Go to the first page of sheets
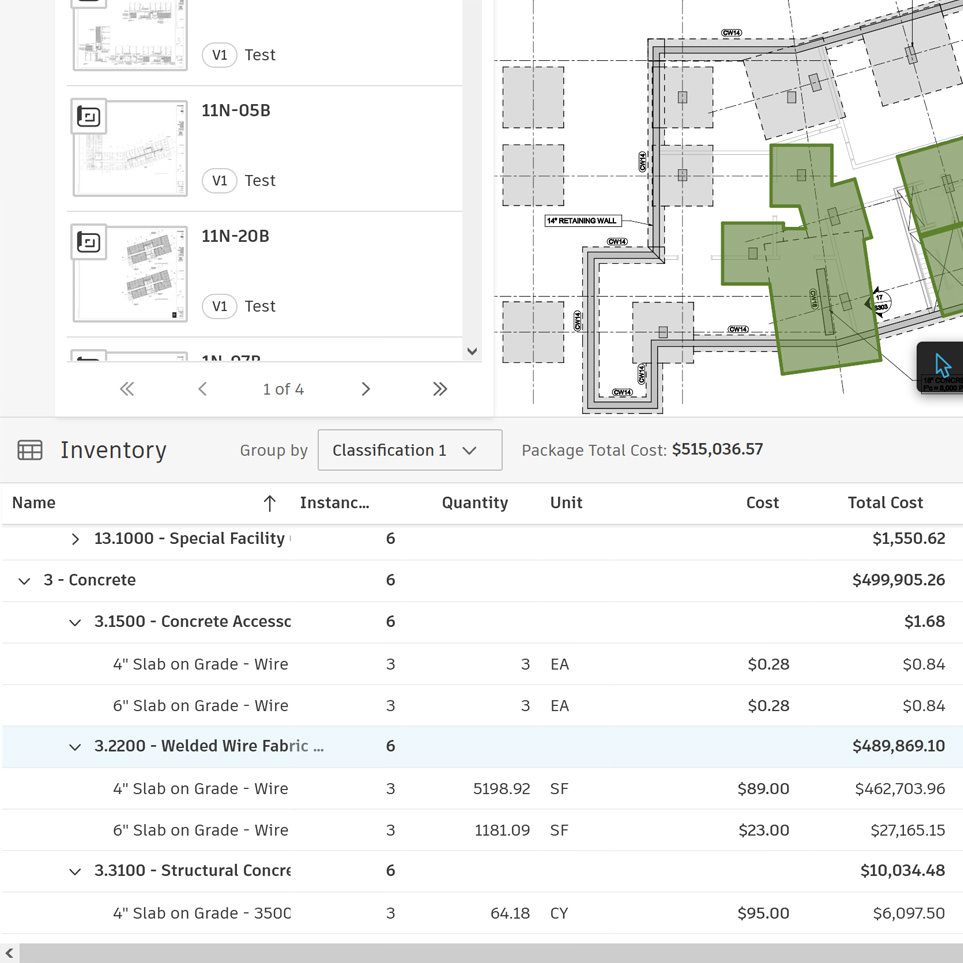The height and width of the screenshot is (963, 963). click(x=127, y=389)
